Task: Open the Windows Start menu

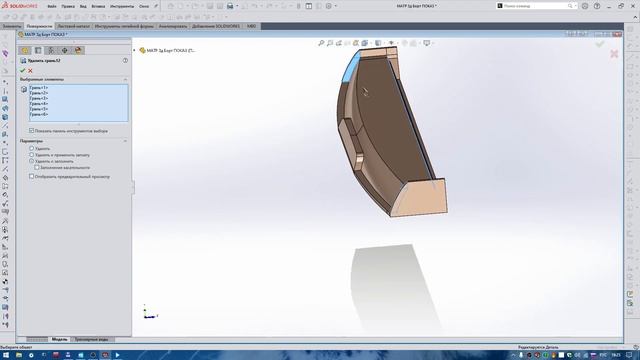Action: tap(6, 355)
